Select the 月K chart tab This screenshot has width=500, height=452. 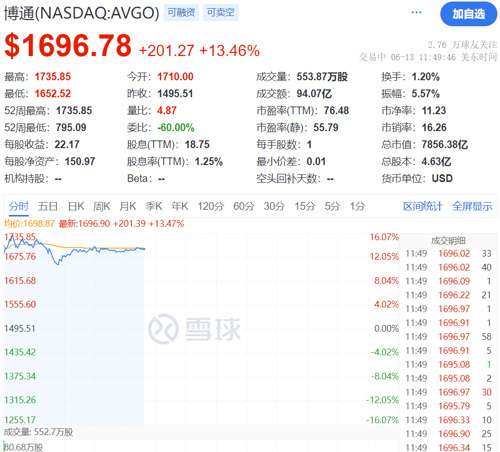(x=128, y=206)
